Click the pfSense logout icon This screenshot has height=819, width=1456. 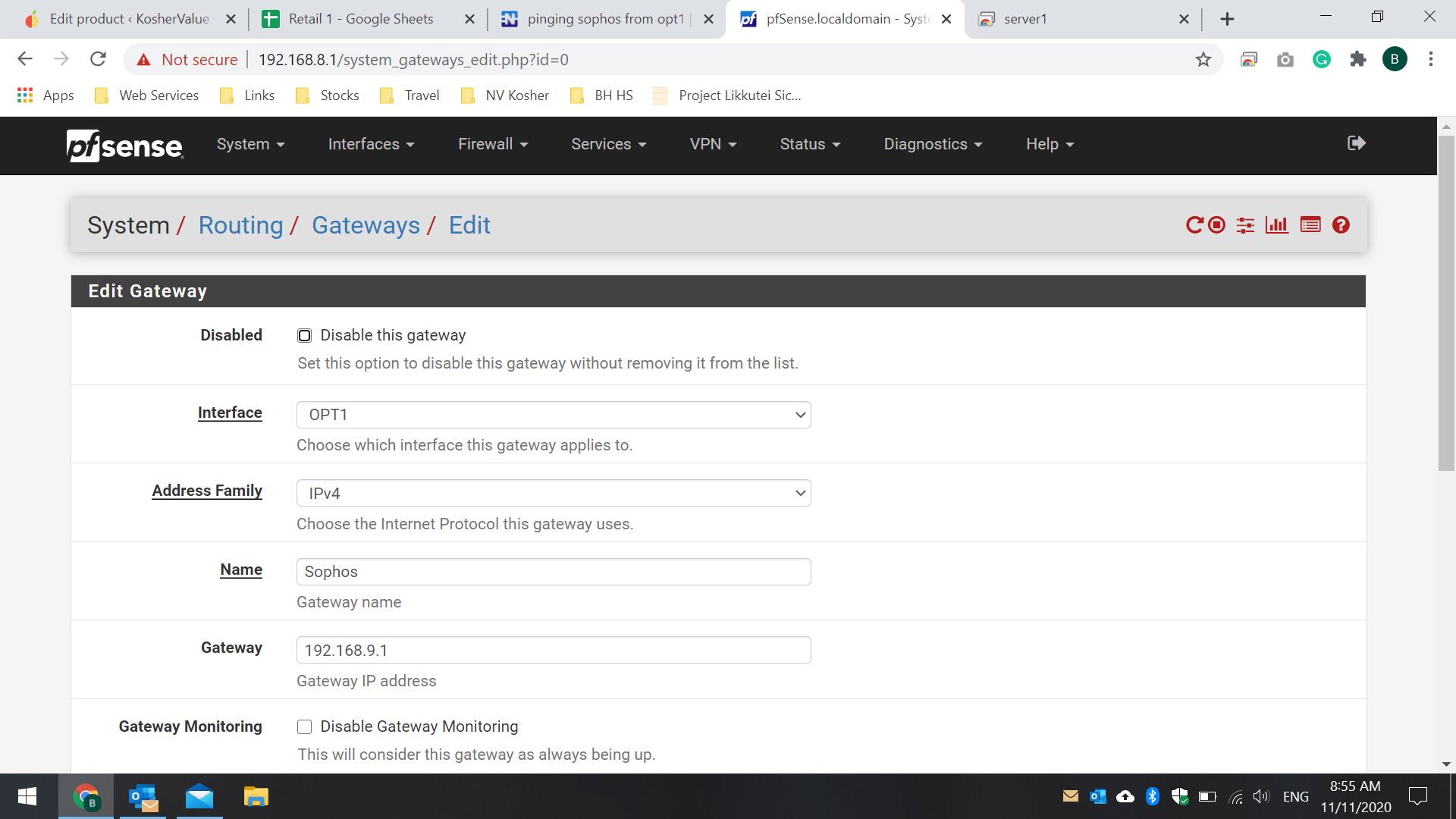[x=1357, y=143]
